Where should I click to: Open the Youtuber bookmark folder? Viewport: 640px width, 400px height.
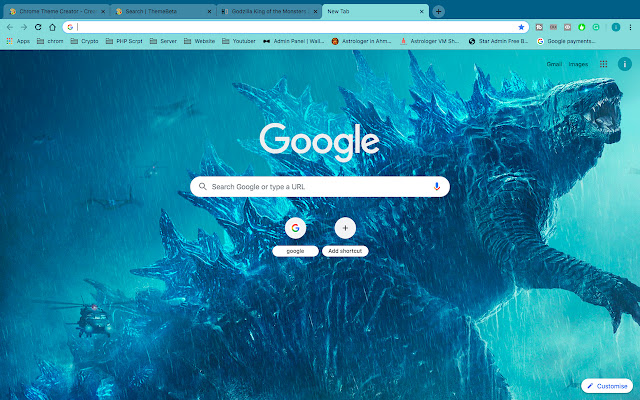(239, 41)
